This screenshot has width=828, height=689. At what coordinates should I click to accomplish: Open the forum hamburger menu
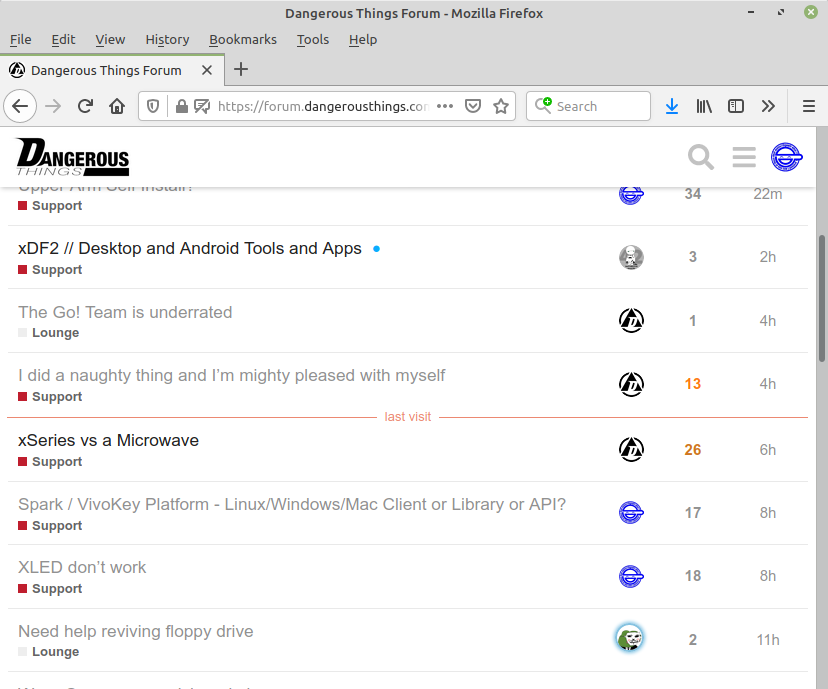coord(744,157)
